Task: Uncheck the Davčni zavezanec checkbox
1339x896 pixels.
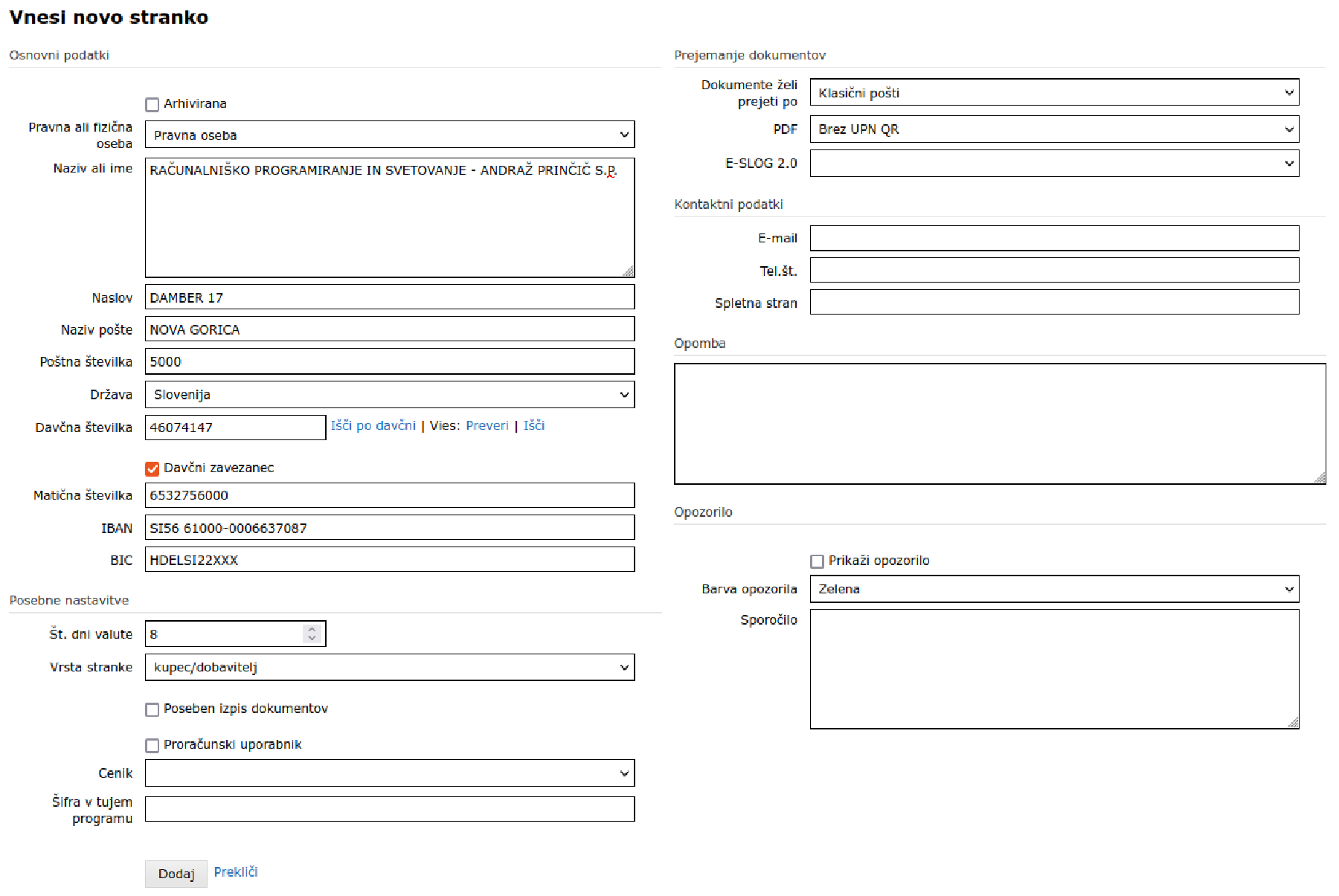Action: (x=152, y=468)
